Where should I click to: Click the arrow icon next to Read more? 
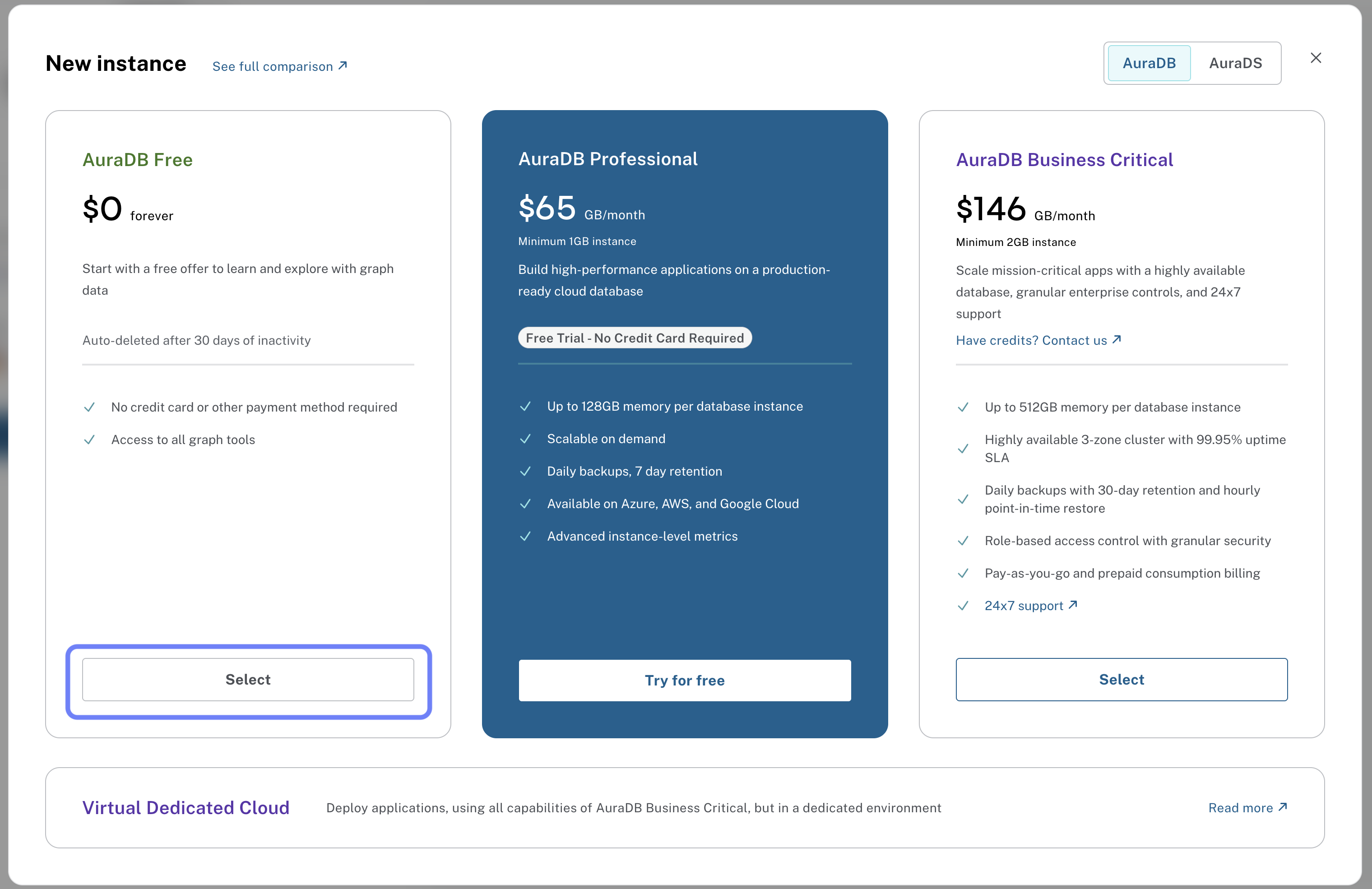1283,807
